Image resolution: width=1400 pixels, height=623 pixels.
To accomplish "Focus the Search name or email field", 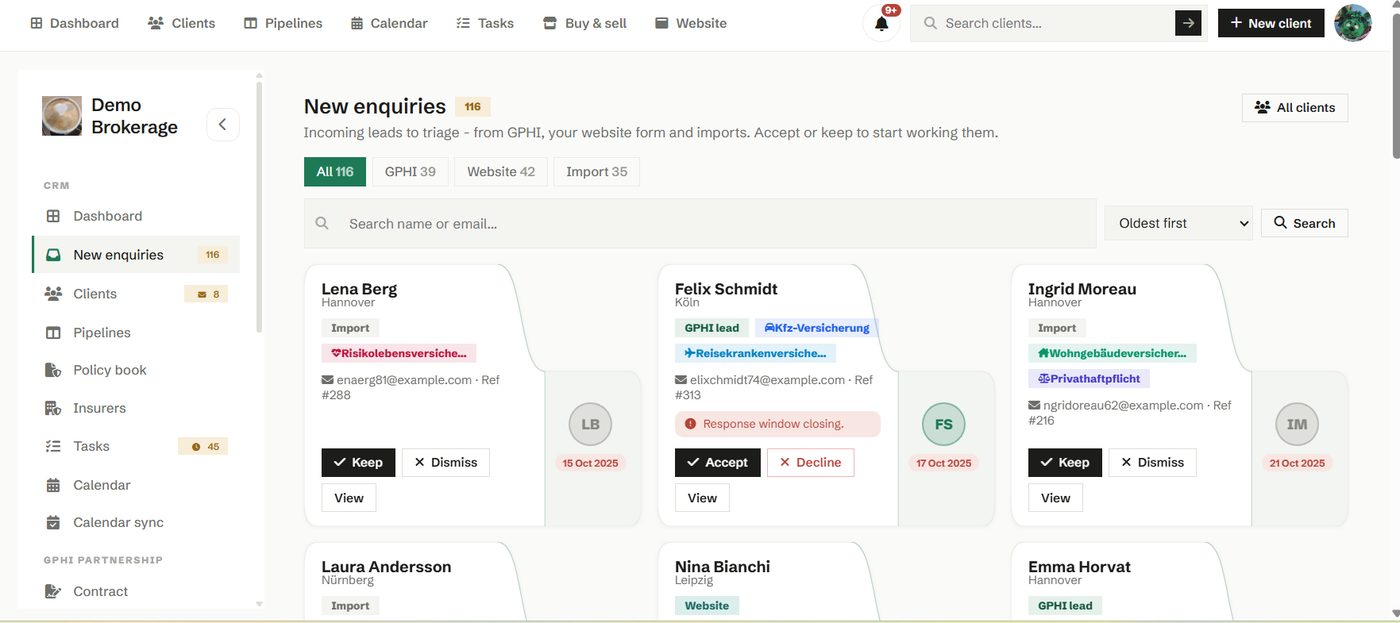I will point(700,223).
